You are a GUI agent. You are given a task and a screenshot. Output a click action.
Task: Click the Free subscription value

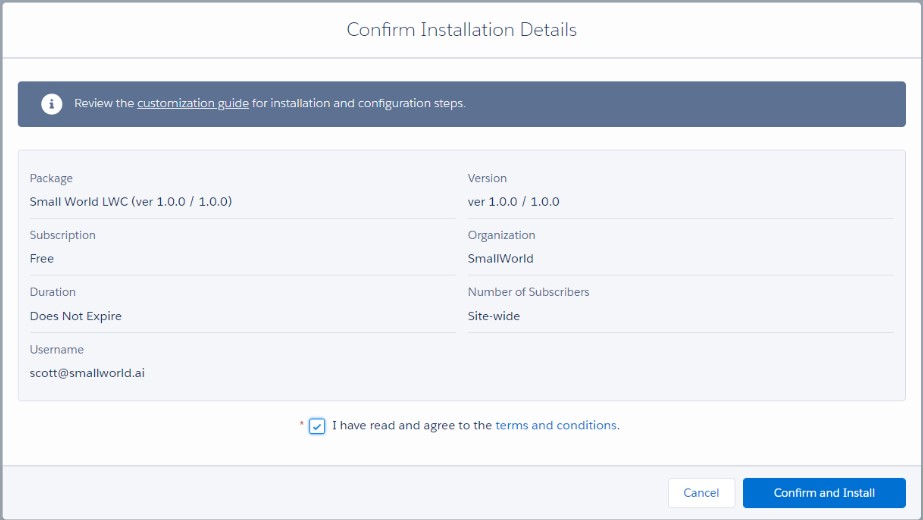(x=42, y=258)
